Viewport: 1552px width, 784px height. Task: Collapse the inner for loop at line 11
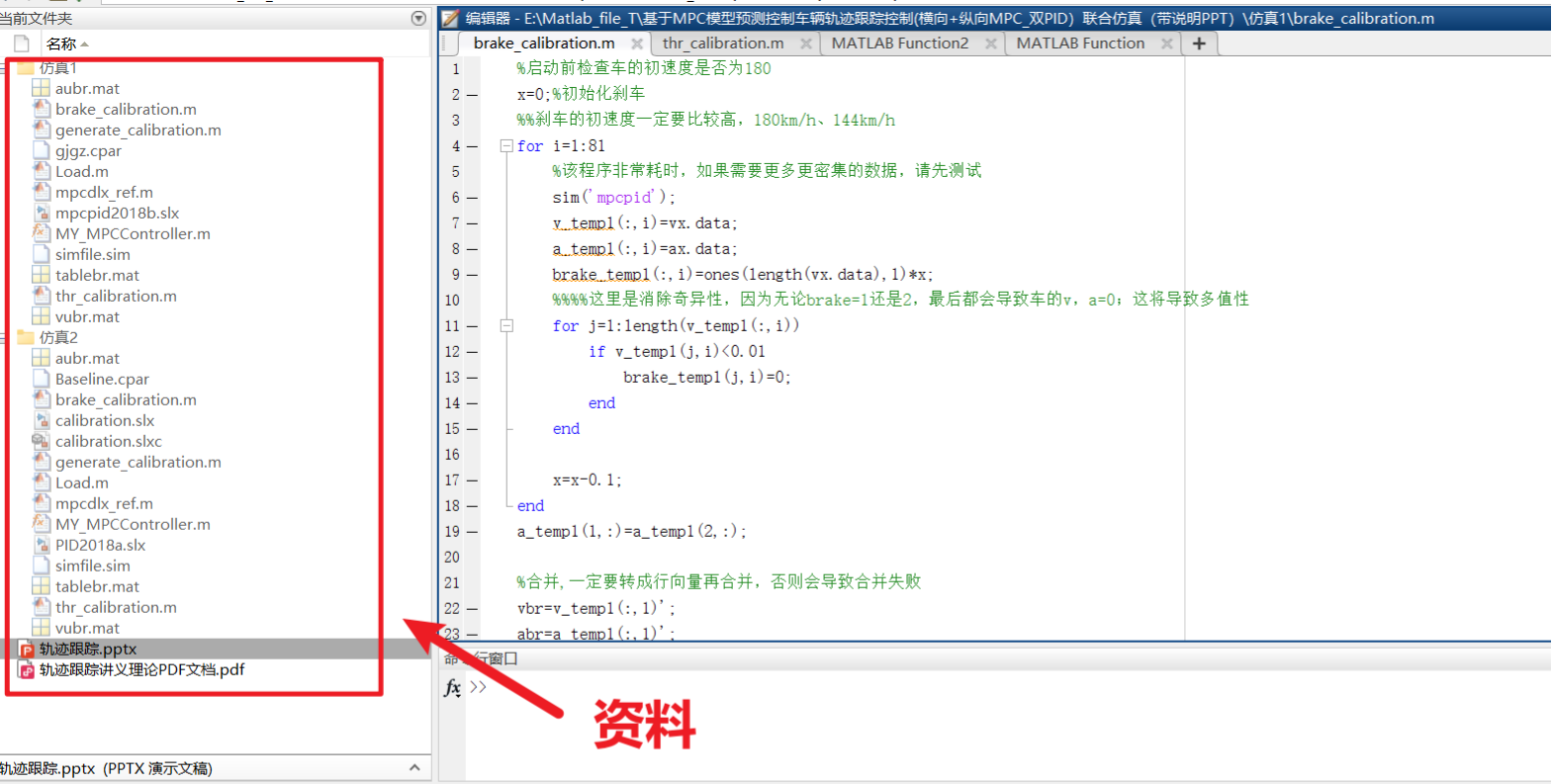506,325
